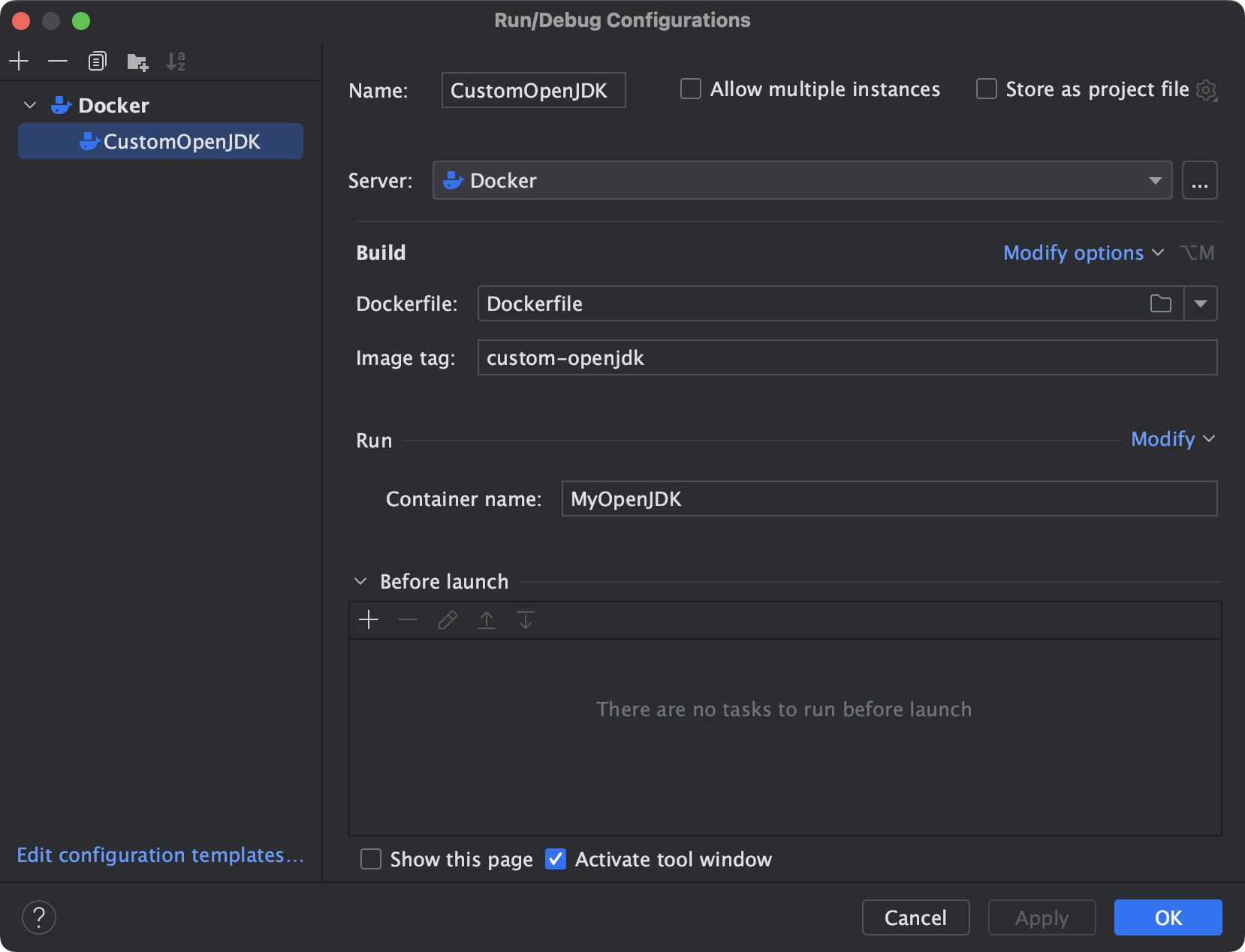Add a before launch task
The height and width of the screenshot is (952, 1245).
[x=369, y=619]
